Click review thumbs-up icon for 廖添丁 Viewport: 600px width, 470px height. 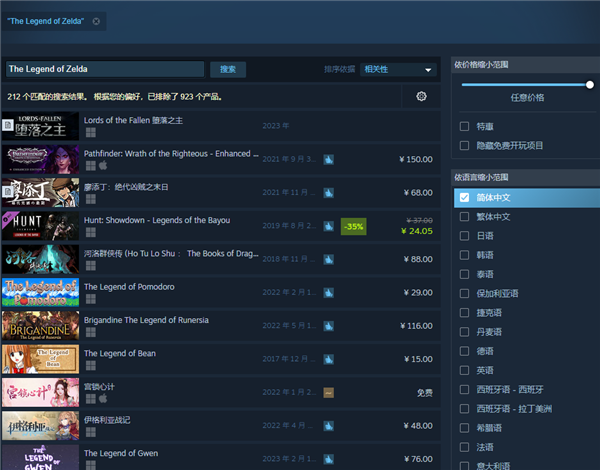(329, 193)
